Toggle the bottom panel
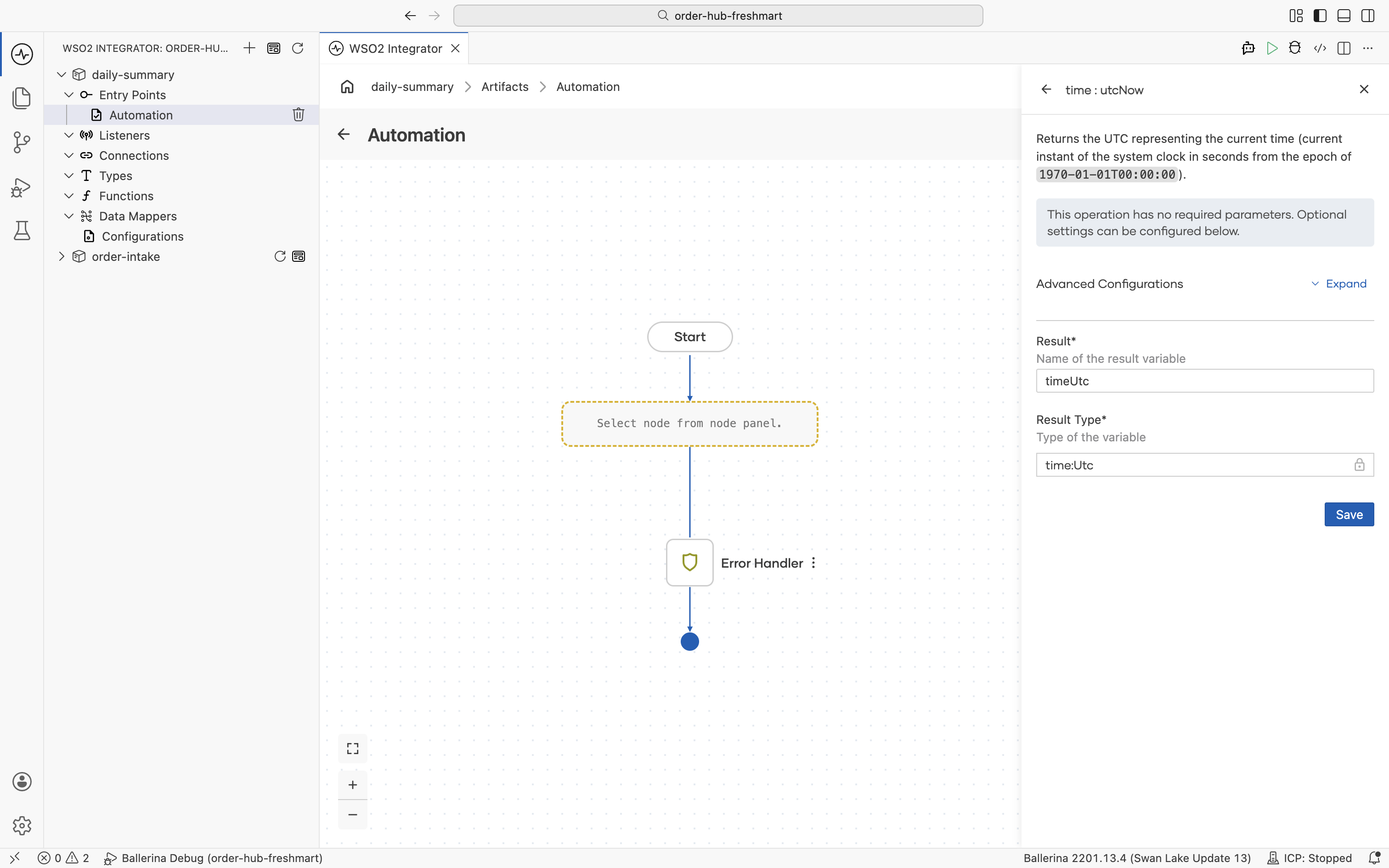The height and width of the screenshot is (868, 1389). 1344,16
